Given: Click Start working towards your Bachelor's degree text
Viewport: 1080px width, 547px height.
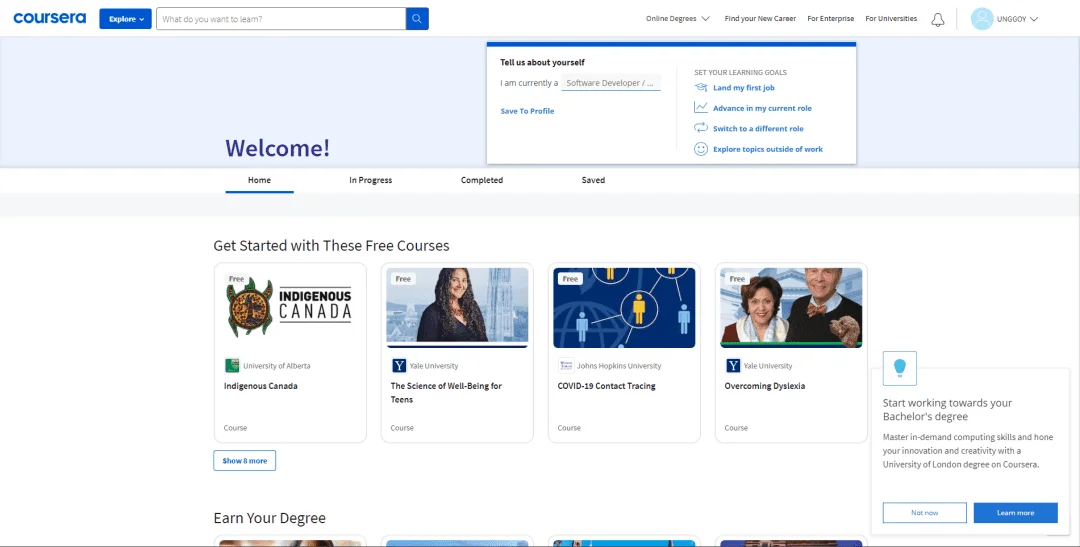Looking at the screenshot, I should coord(948,410).
